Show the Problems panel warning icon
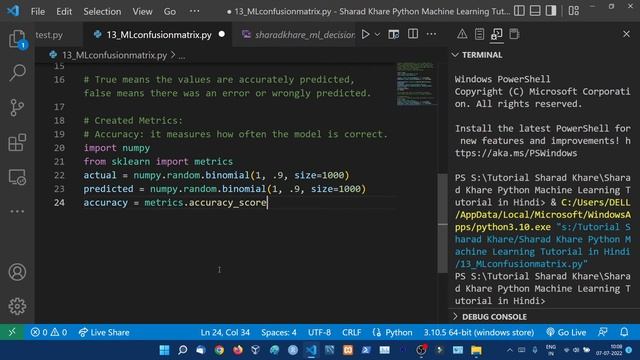Image resolution: width=640 pixels, height=360 pixels. [x=462, y=34]
